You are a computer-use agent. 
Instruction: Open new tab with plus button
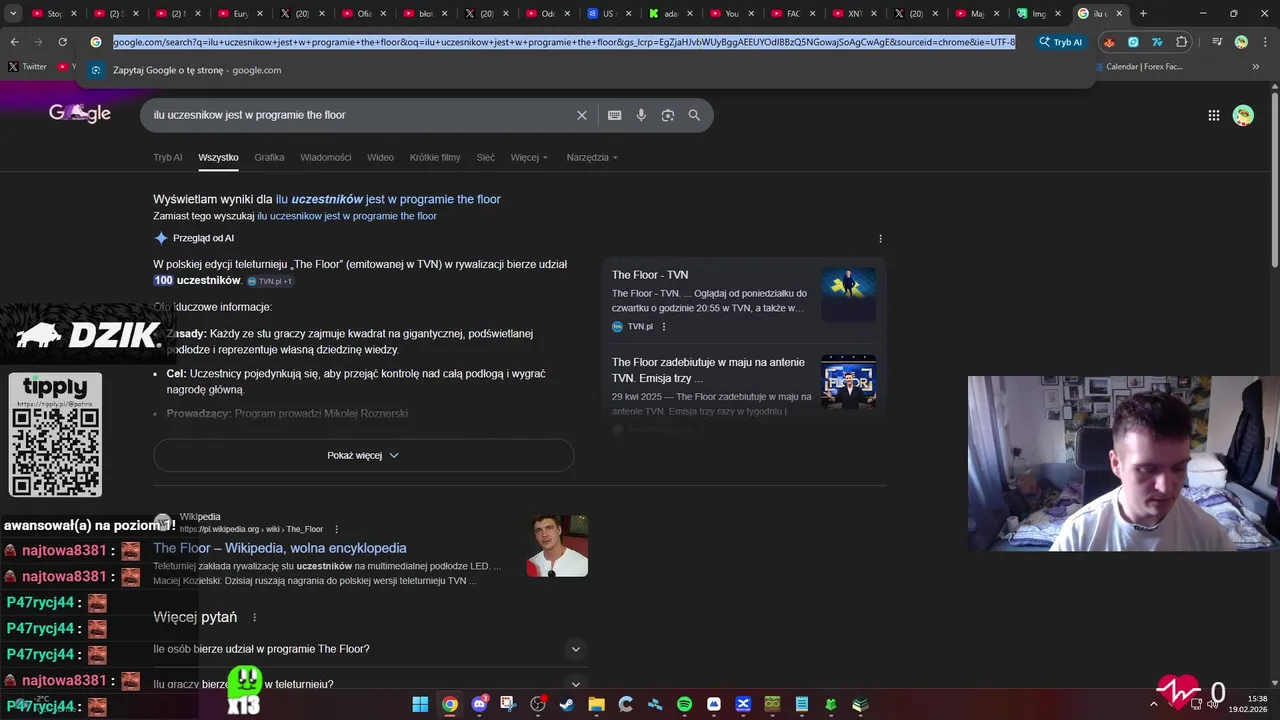pyautogui.click(x=1142, y=14)
